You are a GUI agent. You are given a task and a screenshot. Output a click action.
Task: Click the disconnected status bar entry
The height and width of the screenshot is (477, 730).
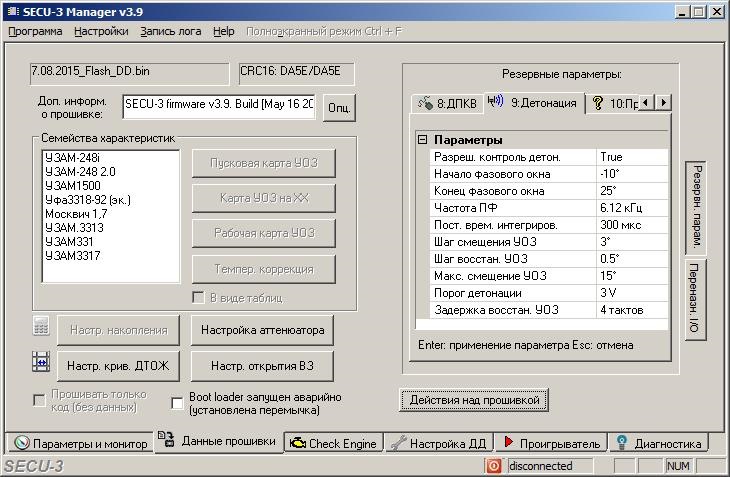550,466
